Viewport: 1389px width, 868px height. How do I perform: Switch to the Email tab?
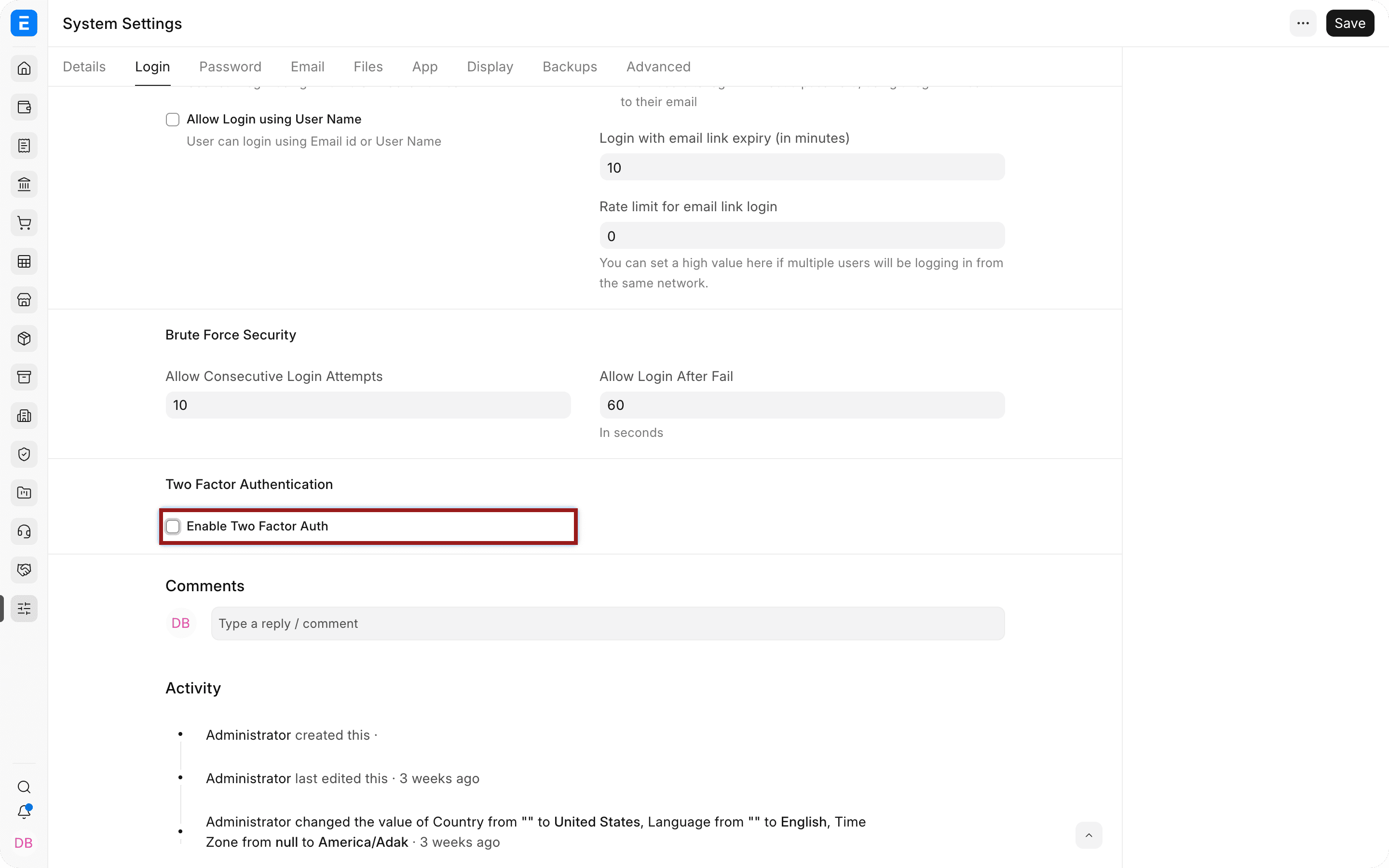pyautogui.click(x=308, y=67)
